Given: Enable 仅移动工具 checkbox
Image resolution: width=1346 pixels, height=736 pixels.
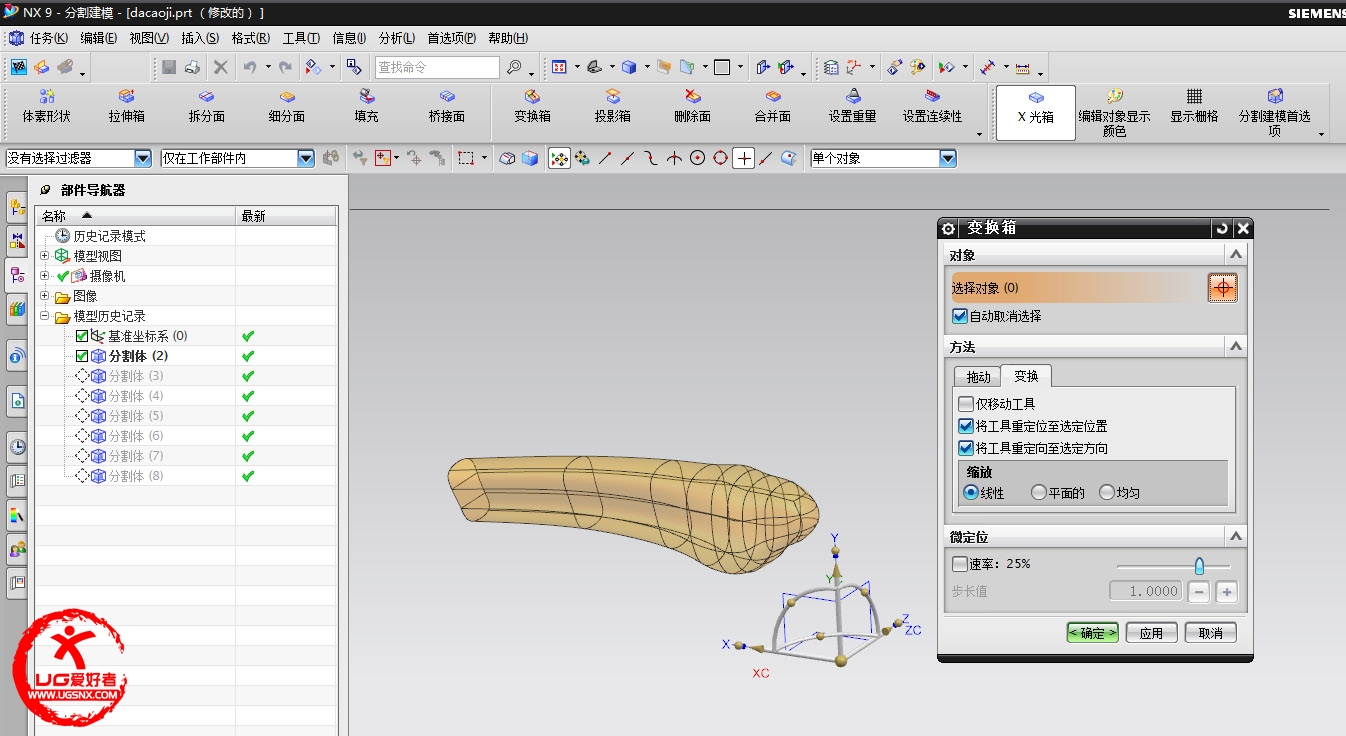Looking at the screenshot, I should click(x=966, y=404).
